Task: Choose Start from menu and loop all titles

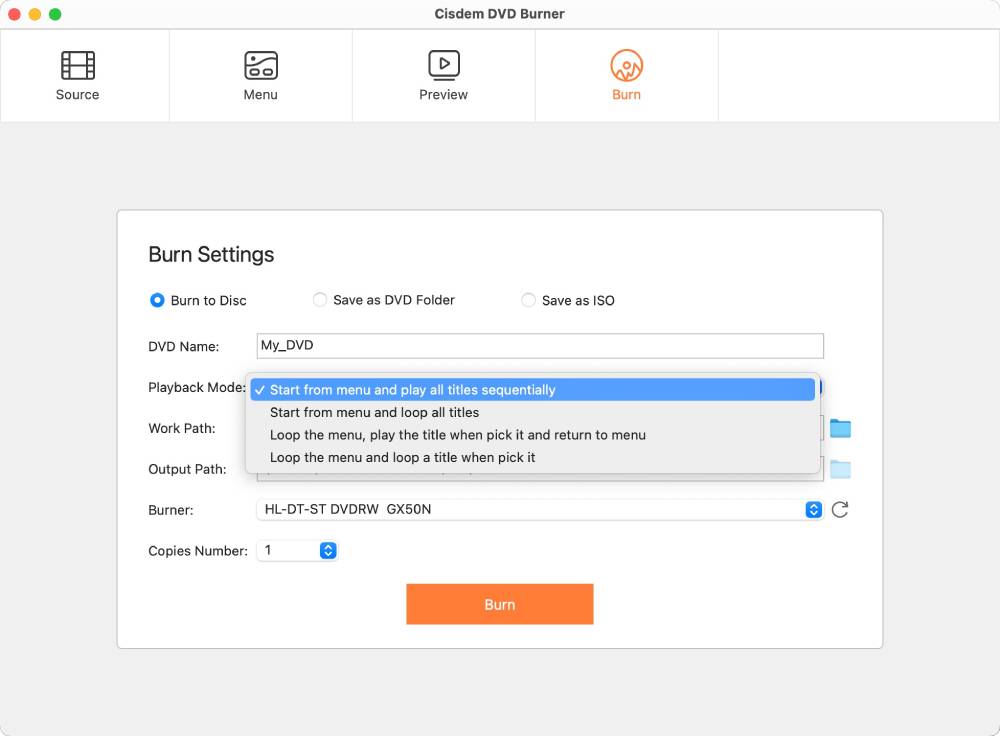Action: click(533, 413)
